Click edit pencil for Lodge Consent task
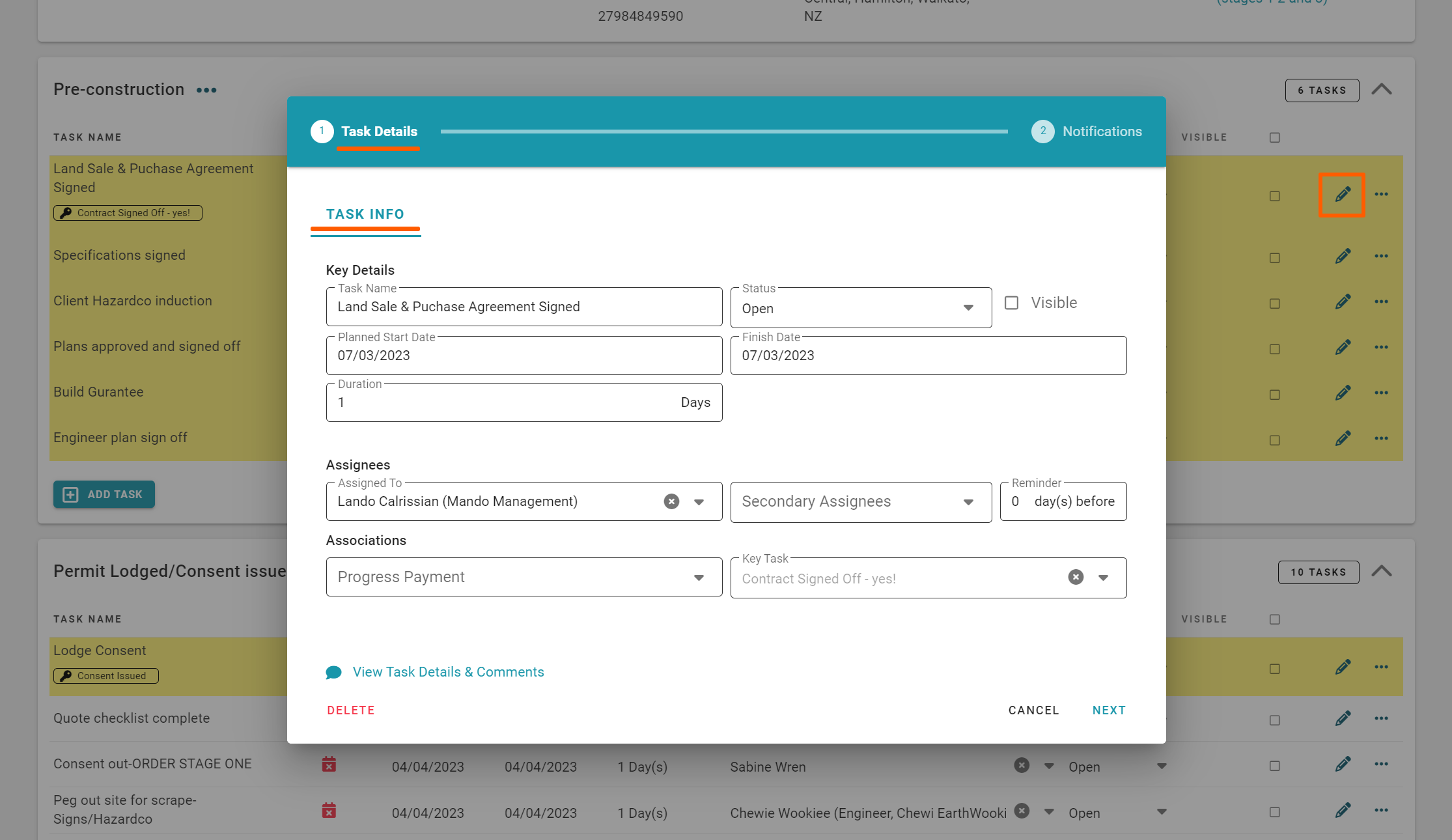The width and height of the screenshot is (1452, 840). click(x=1343, y=667)
